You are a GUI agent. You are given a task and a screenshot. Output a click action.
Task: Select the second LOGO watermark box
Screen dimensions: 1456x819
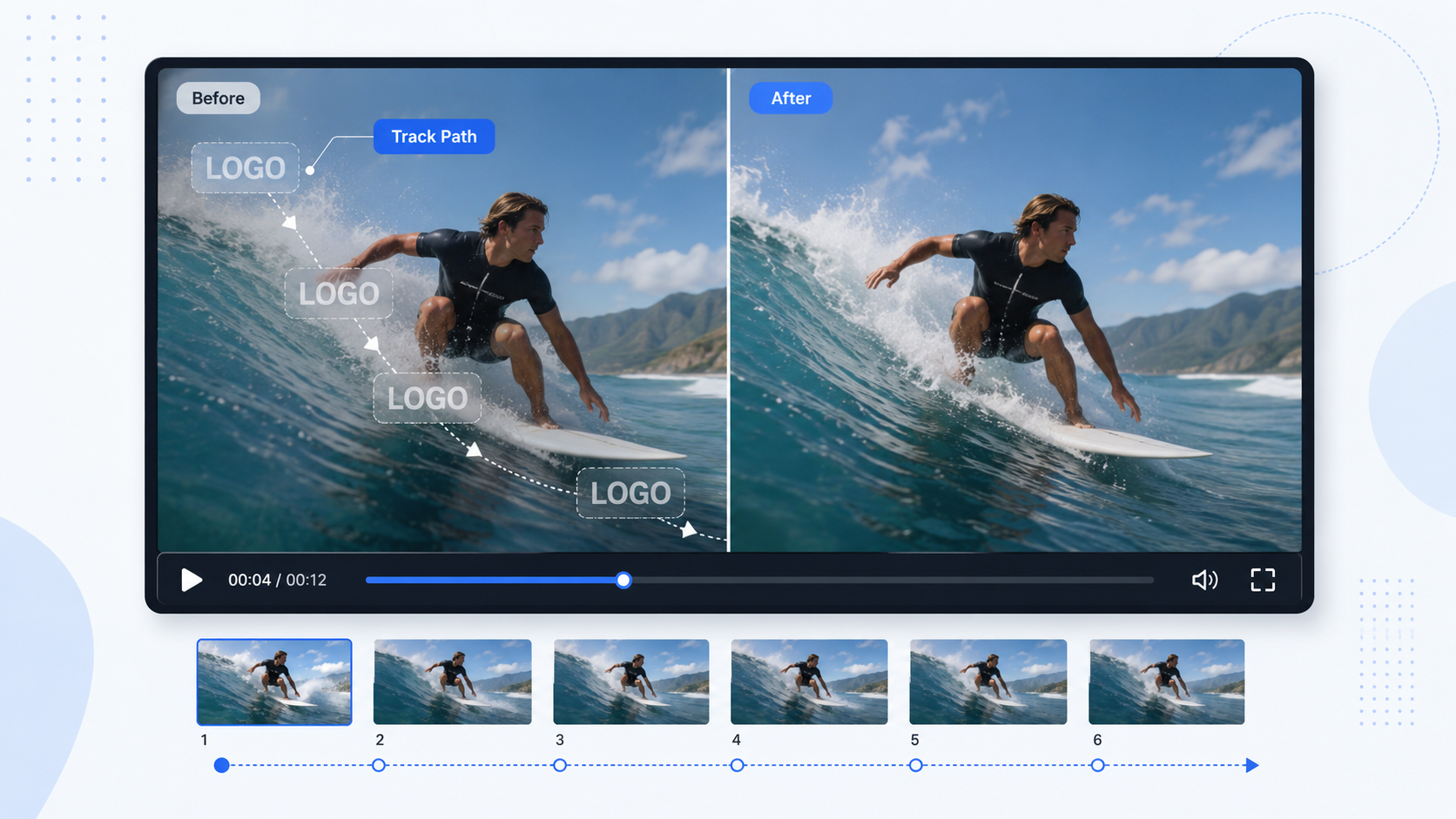point(339,293)
